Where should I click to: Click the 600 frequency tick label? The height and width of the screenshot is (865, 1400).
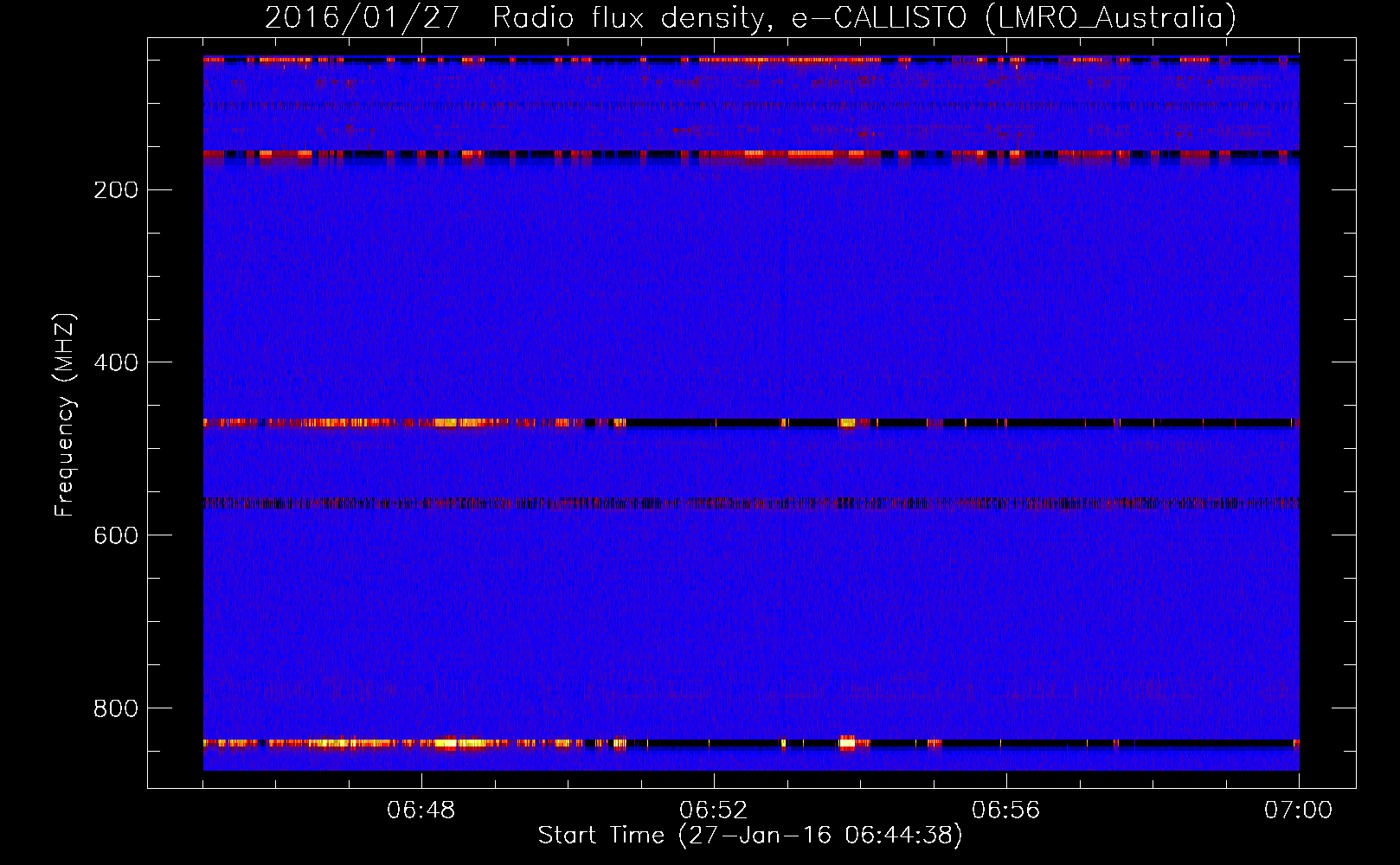click(x=116, y=535)
